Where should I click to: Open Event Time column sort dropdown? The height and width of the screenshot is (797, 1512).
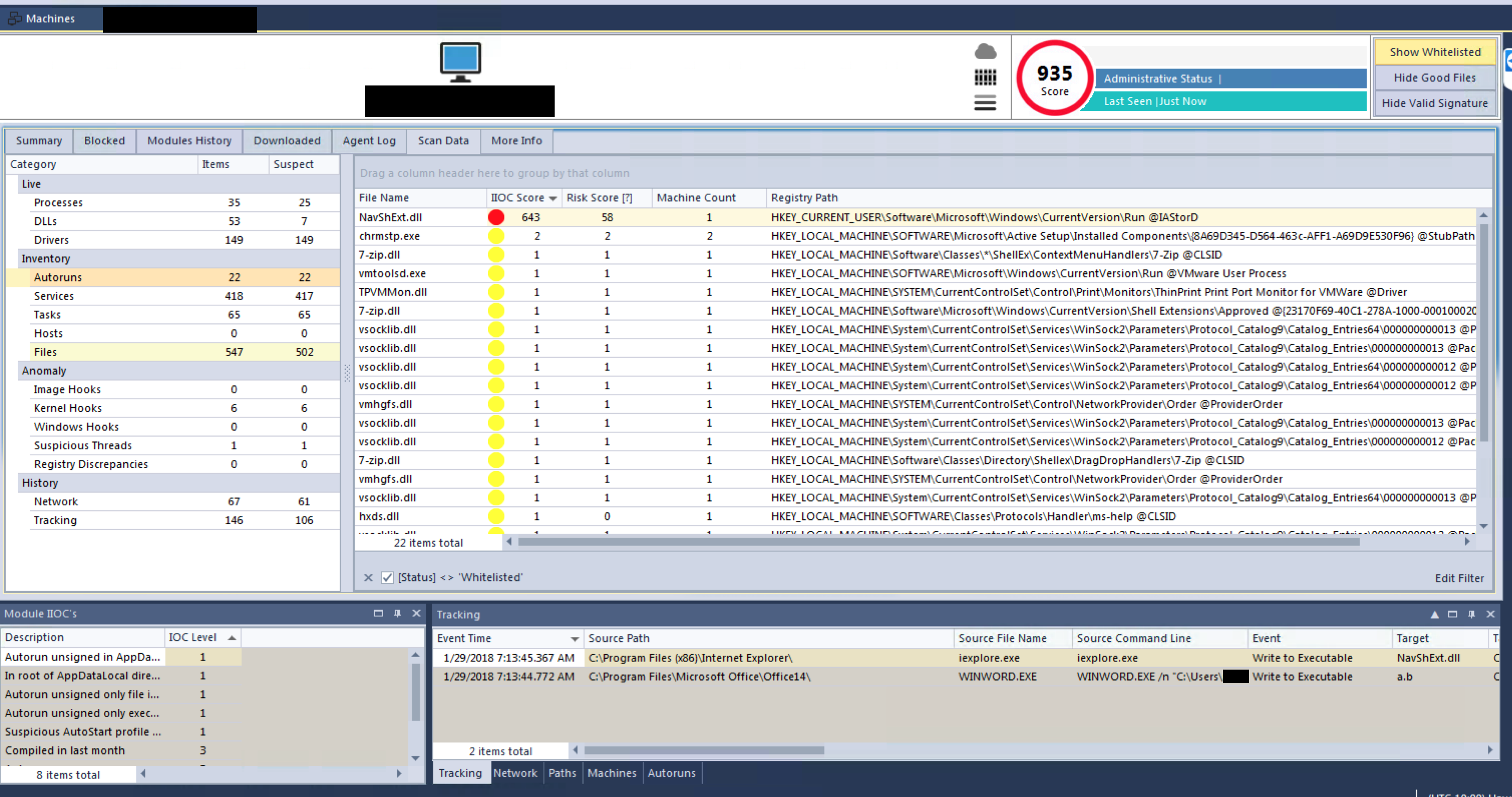point(575,639)
